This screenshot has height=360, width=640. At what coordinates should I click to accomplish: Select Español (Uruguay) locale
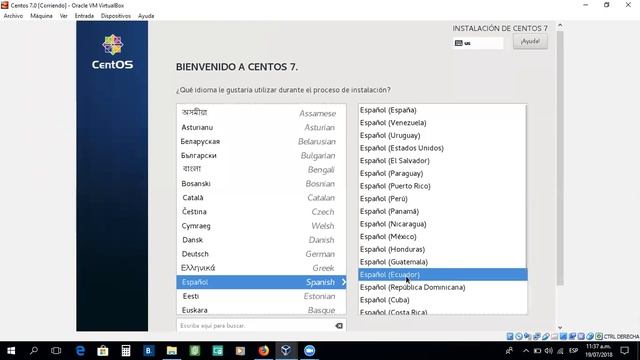[x=442, y=136]
